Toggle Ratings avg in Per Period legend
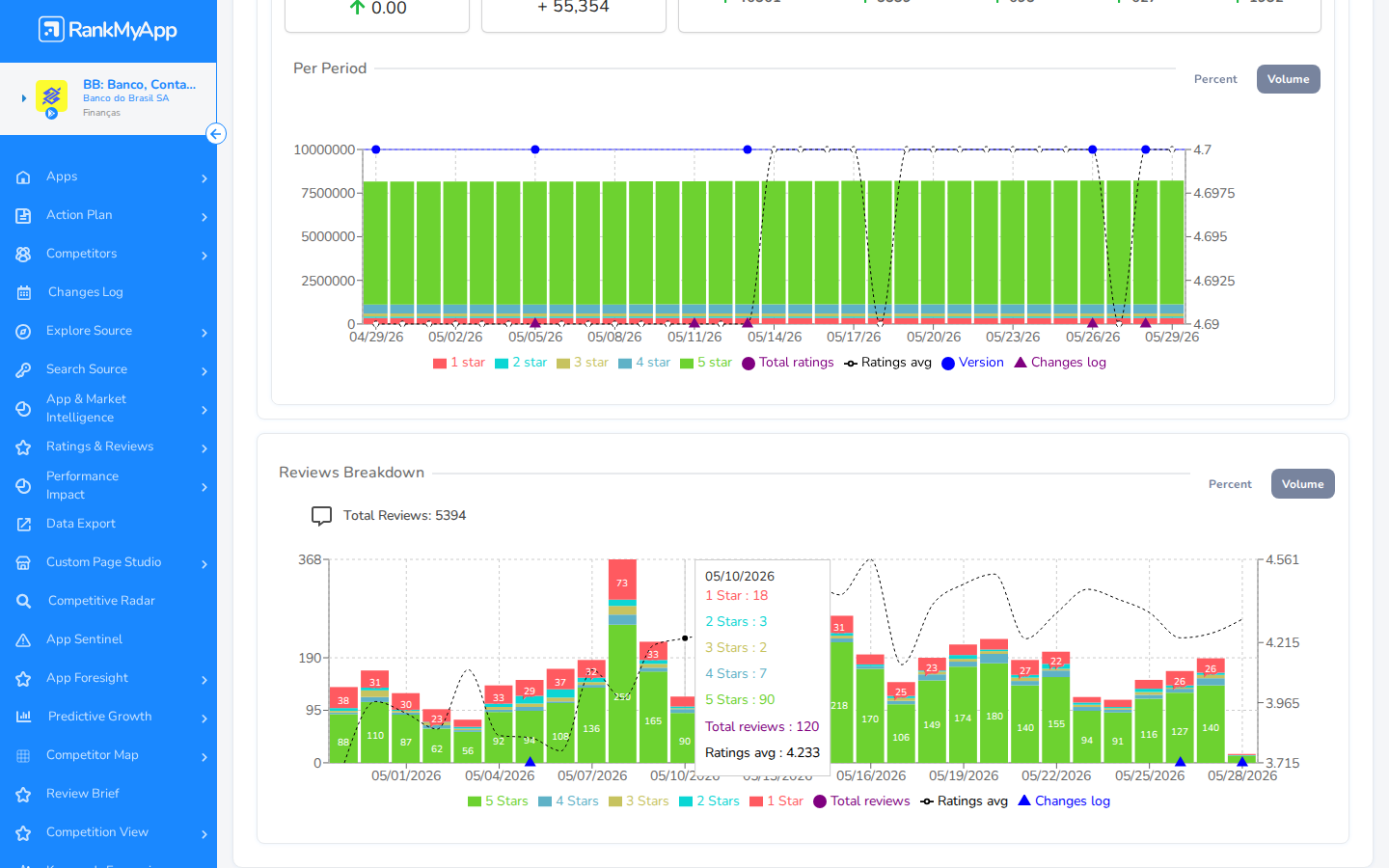 [887, 363]
